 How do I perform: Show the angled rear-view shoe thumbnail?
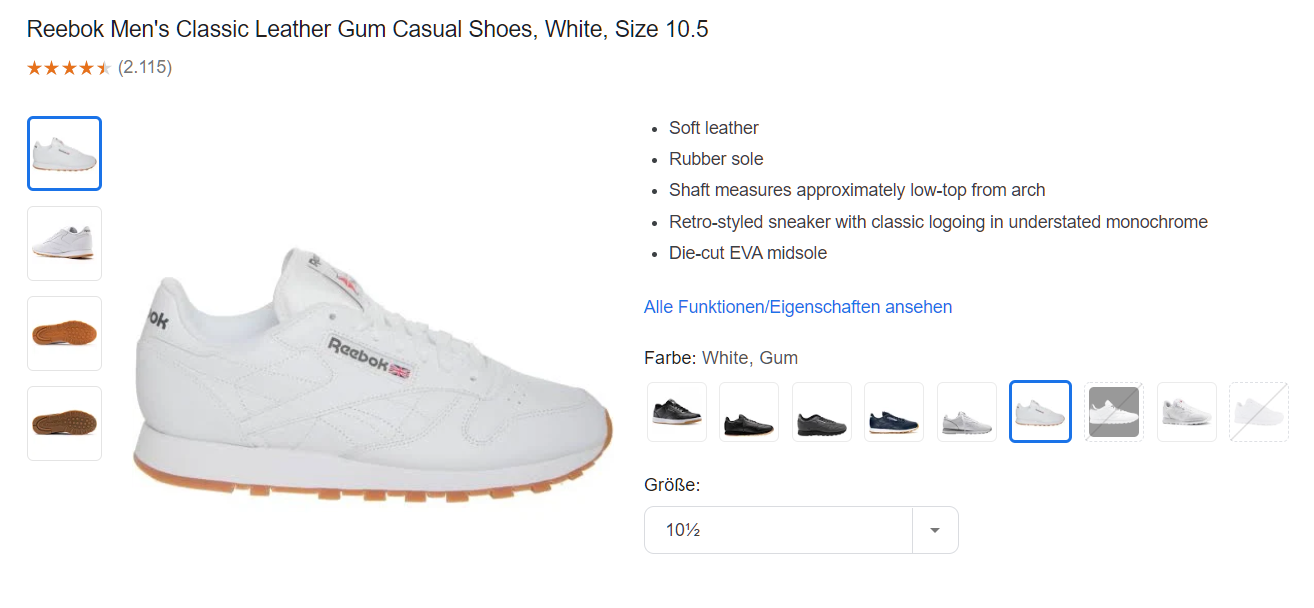[64, 243]
